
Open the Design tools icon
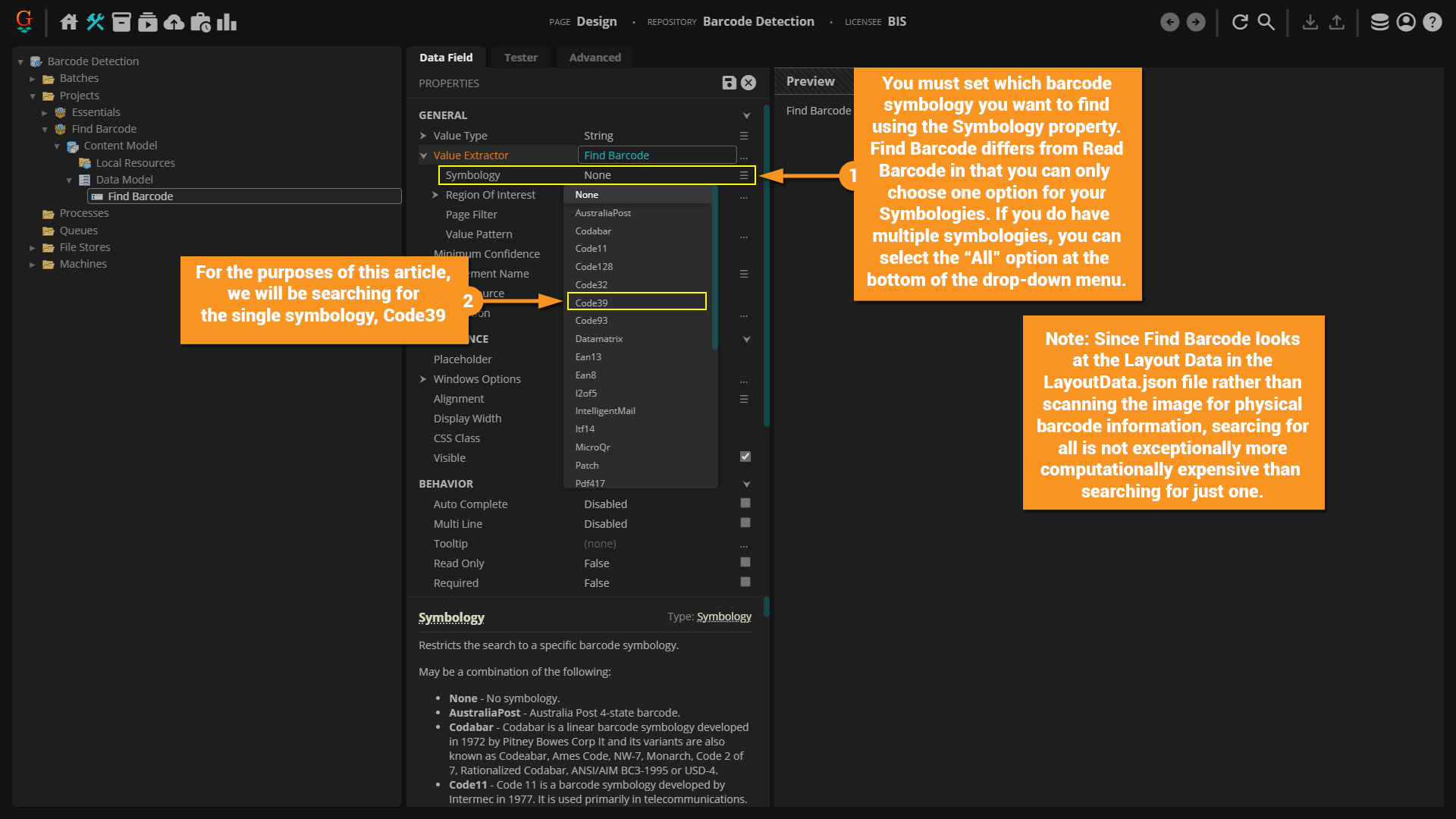point(95,22)
